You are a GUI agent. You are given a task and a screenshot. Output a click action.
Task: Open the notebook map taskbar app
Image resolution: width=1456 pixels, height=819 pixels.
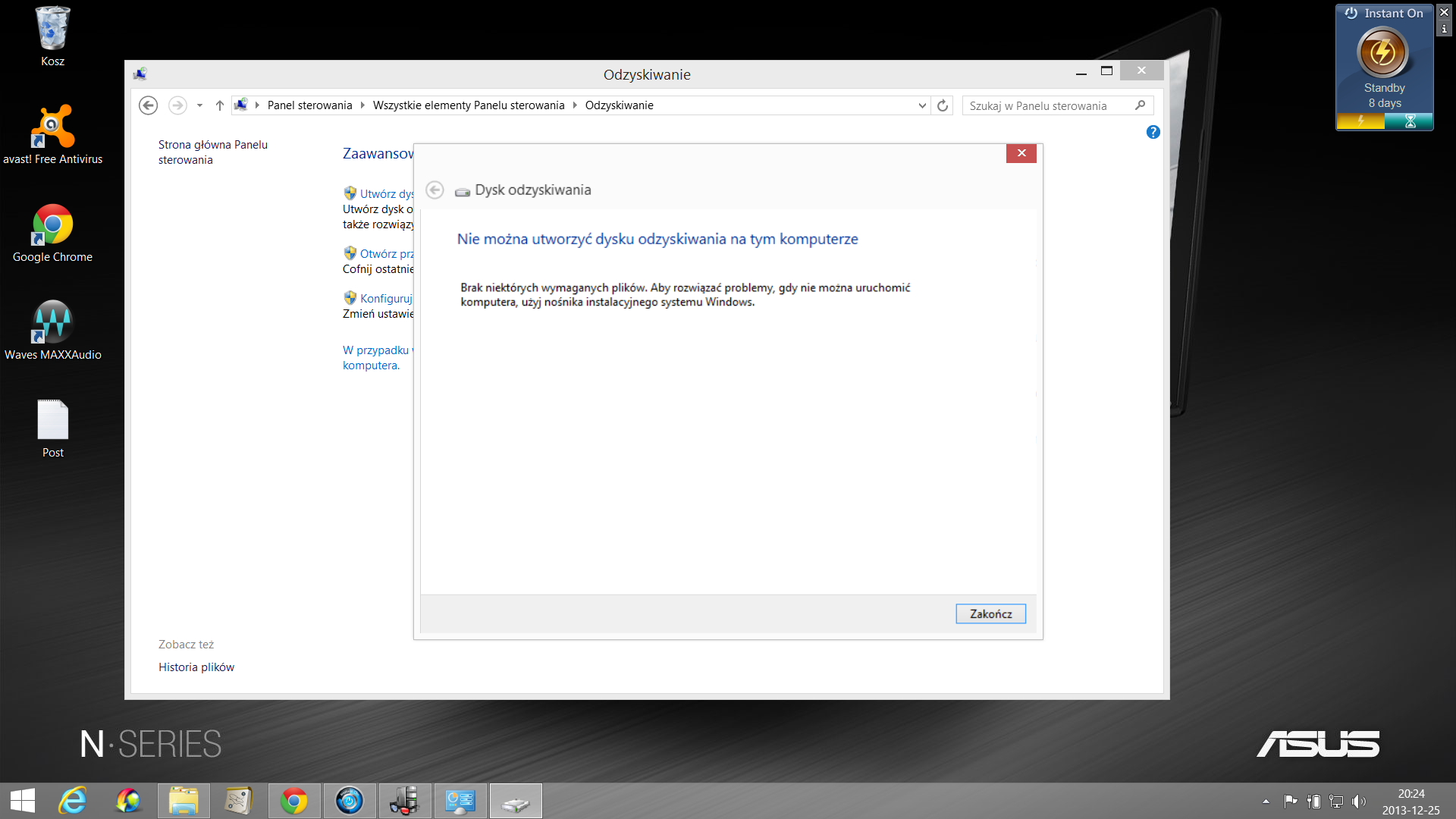pos(238,801)
